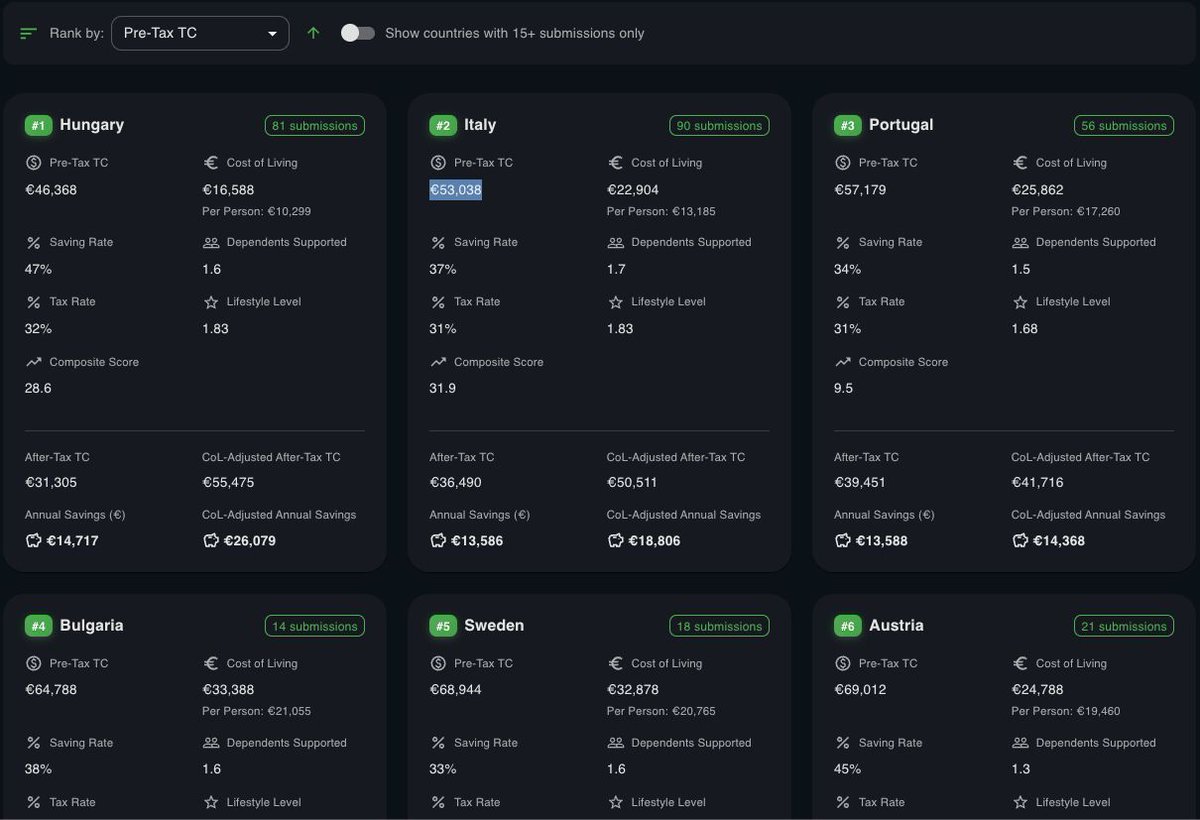Click Italy's Annual Savings piggy bank icon
The image size is (1200, 820).
438,540
